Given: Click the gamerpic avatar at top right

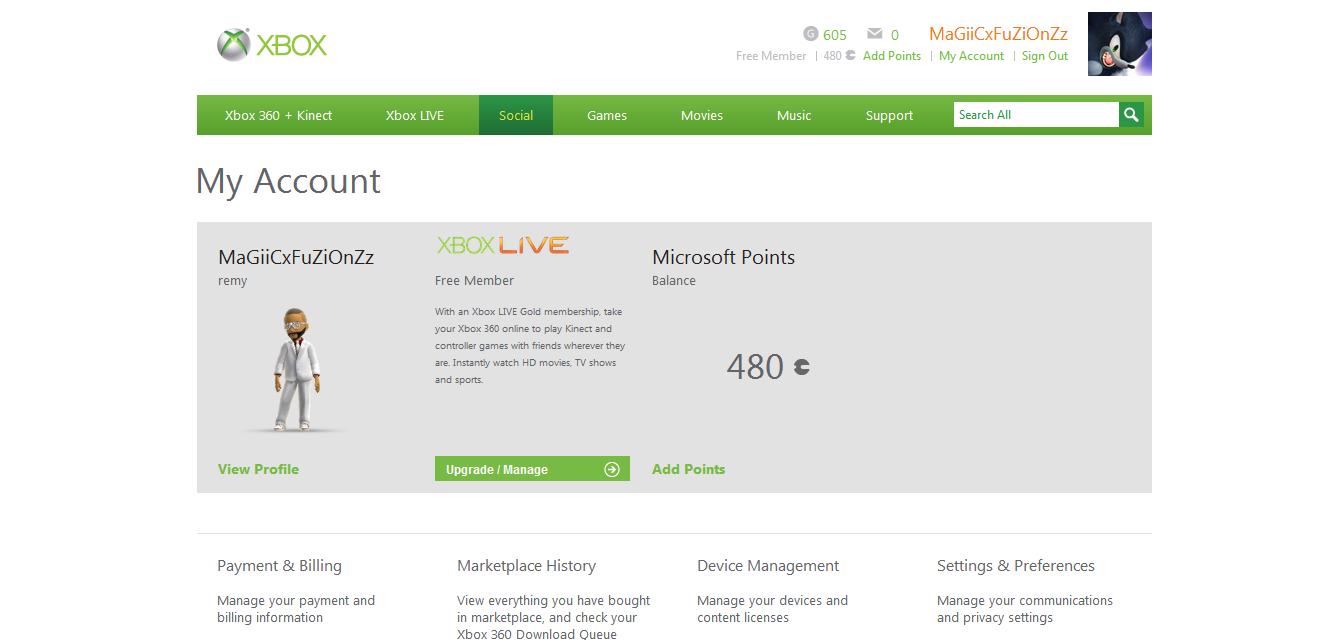Looking at the screenshot, I should (1120, 44).
